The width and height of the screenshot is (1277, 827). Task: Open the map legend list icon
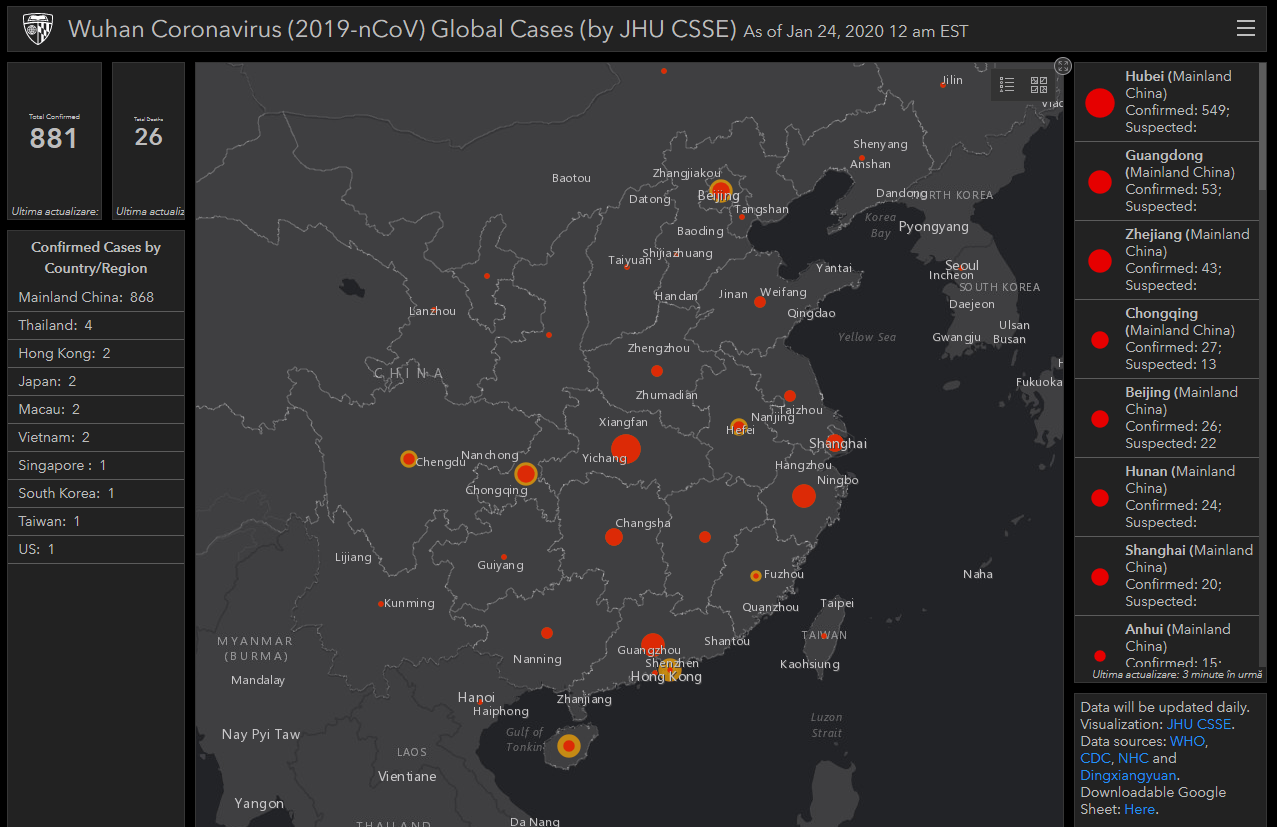coord(1007,85)
